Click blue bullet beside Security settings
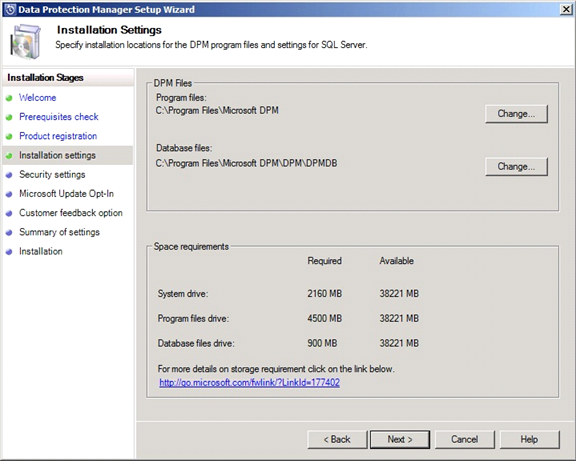Screen dimensions: 576x461 coord(9,175)
